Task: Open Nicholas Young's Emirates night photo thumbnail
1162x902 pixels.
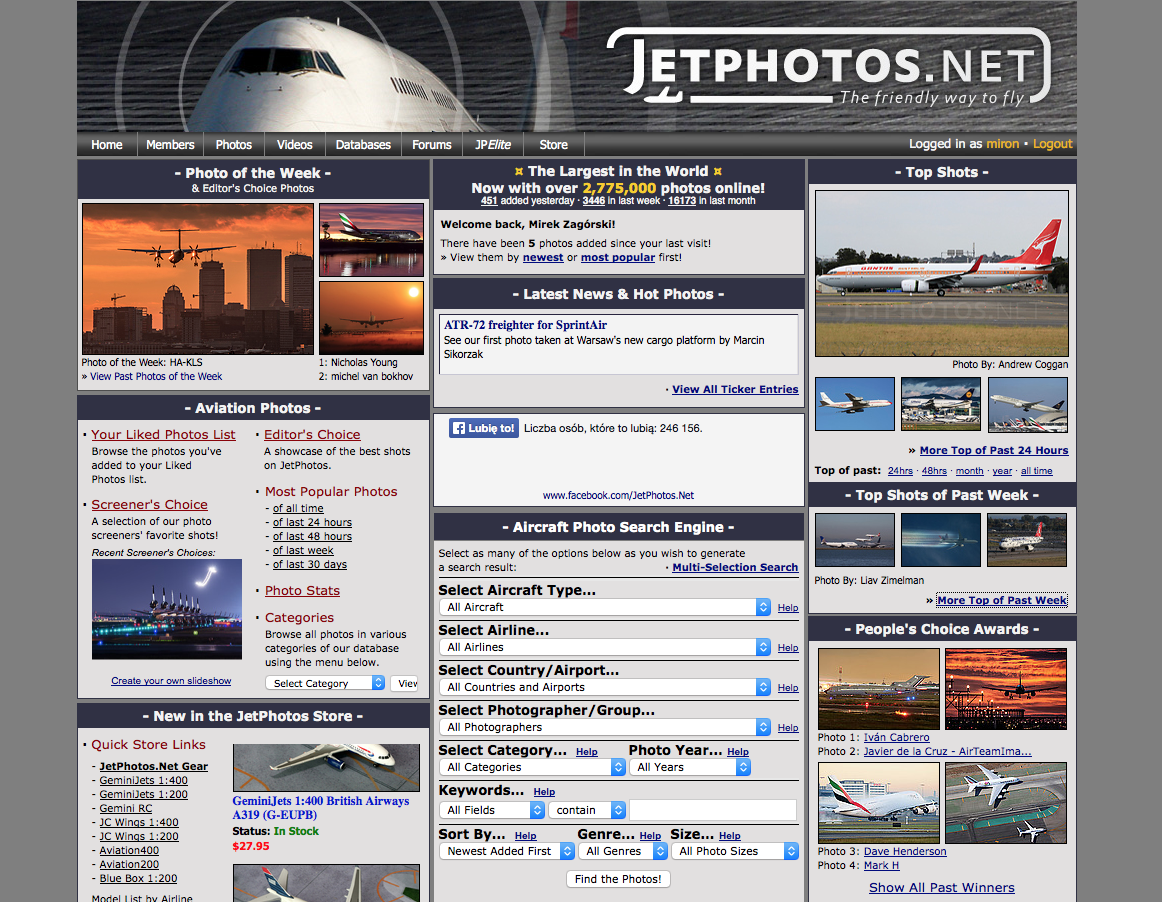Action: tap(371, 239)
